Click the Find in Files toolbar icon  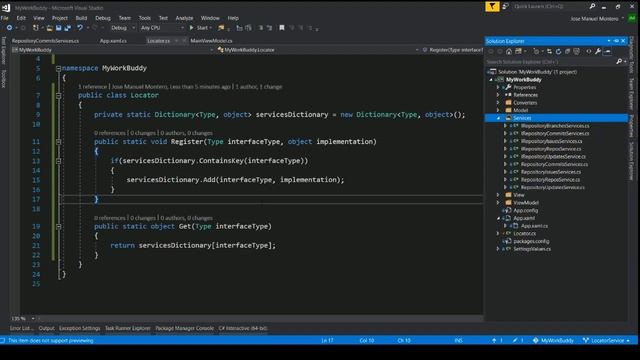point(221,28)
